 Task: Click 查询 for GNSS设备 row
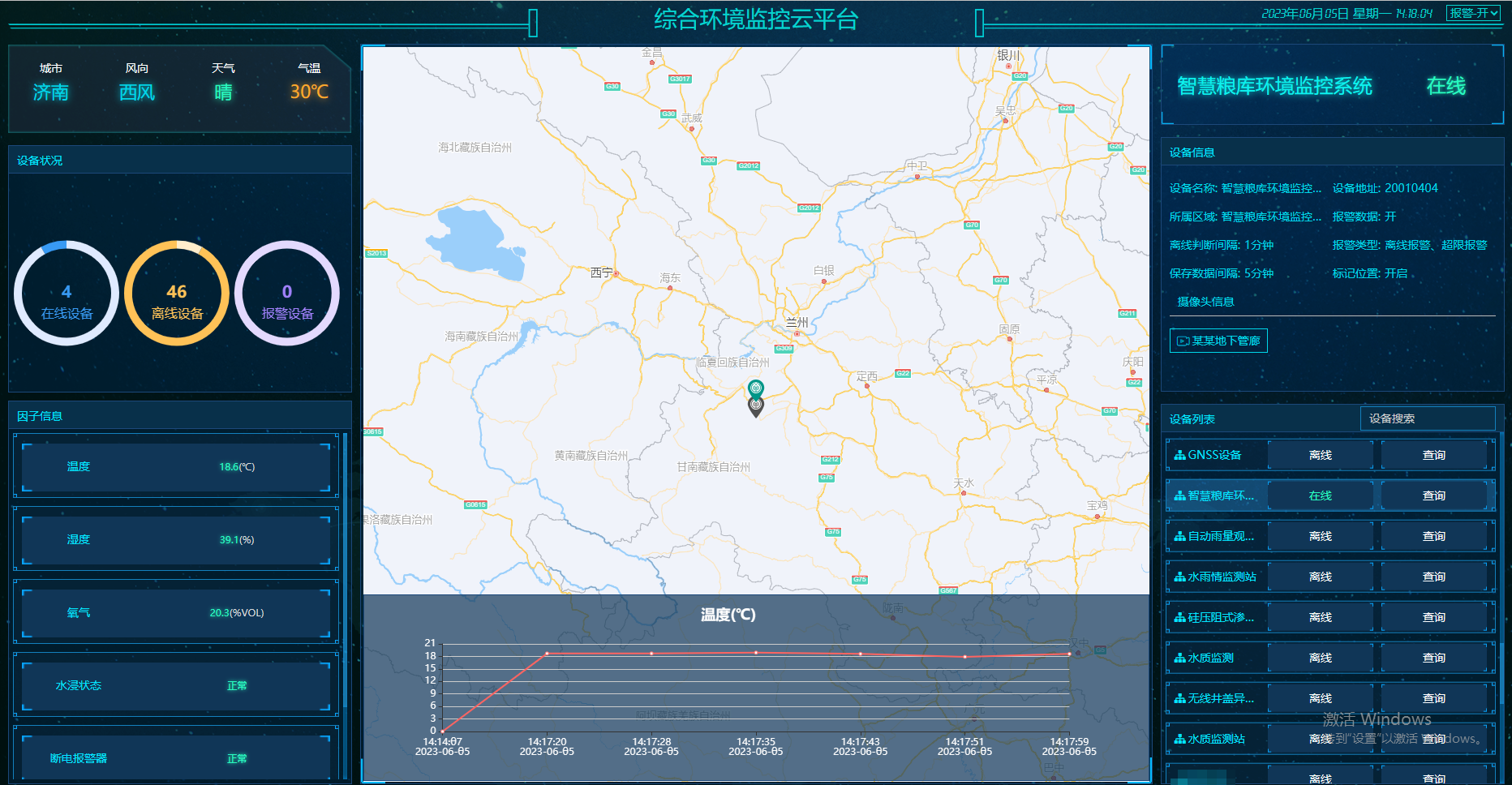click(1434, 455)
